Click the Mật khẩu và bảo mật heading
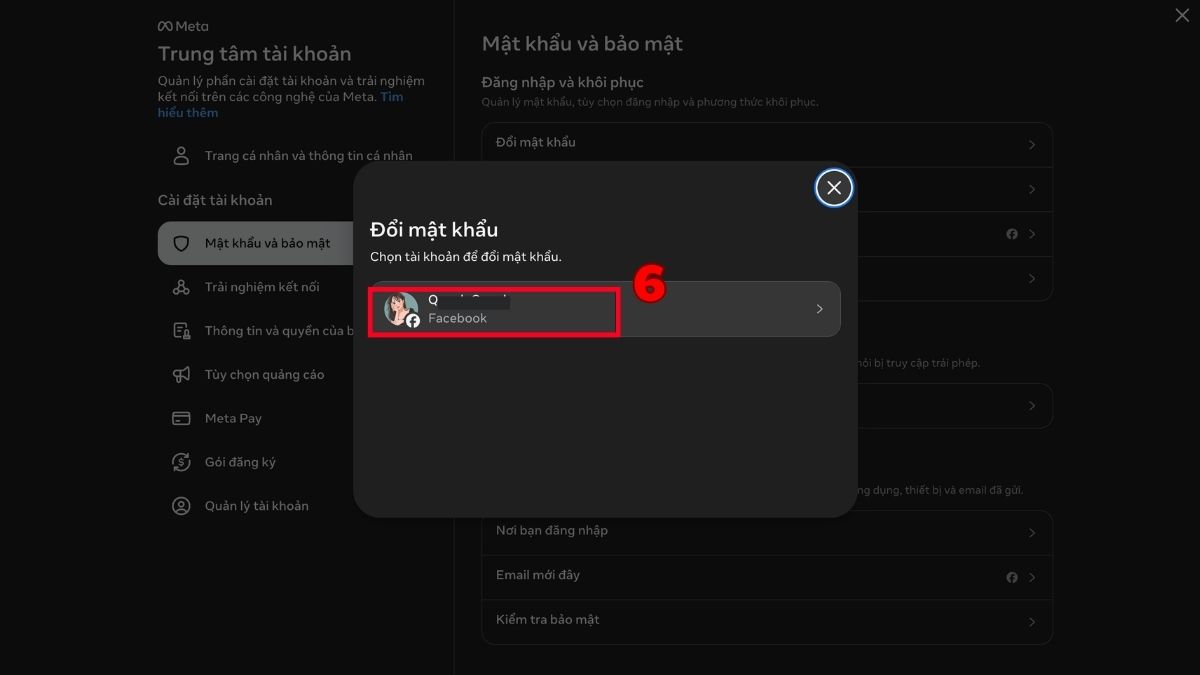 (582, 44)
